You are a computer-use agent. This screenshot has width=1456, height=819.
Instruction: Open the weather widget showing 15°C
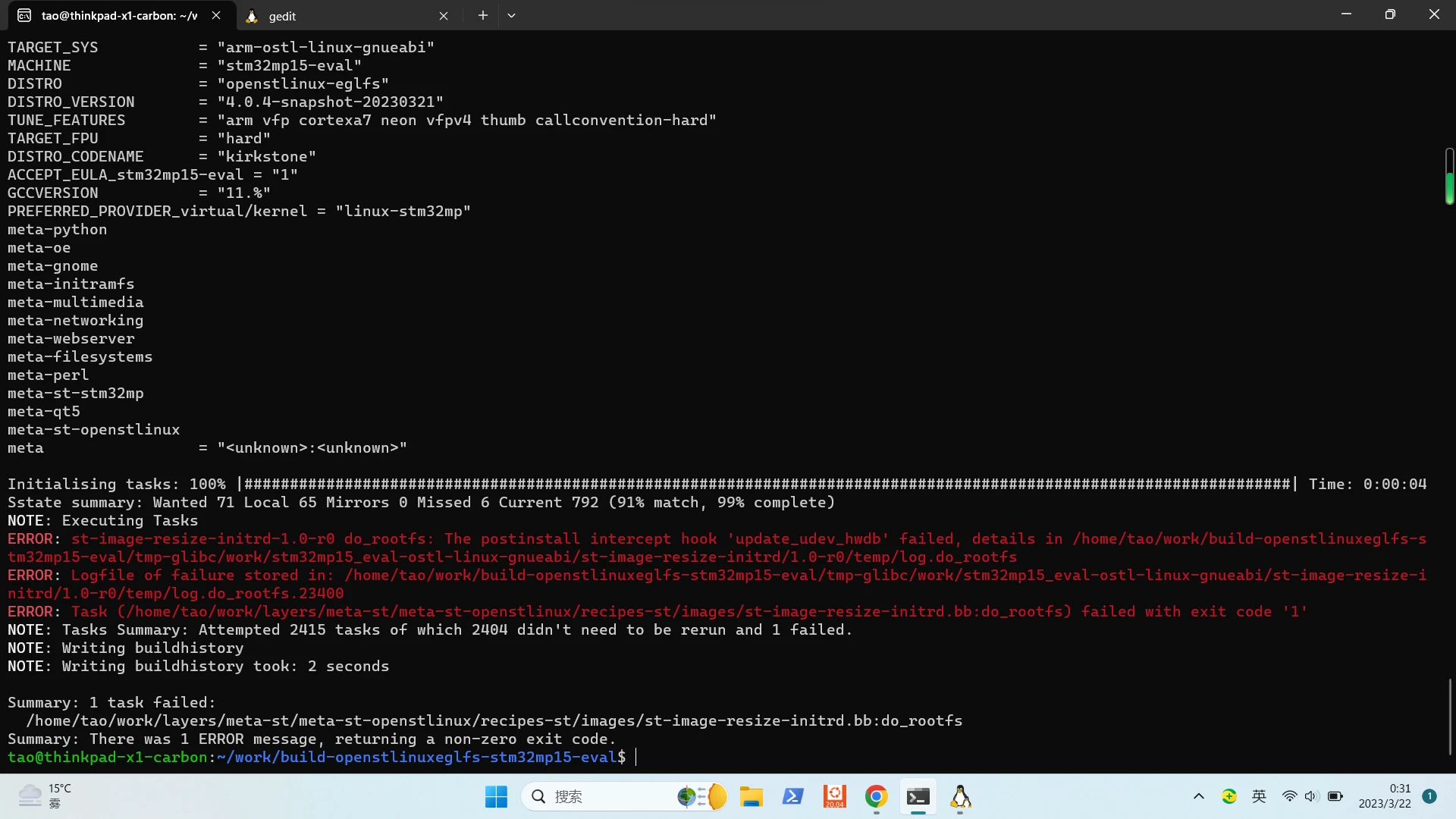tap(45, 796)
